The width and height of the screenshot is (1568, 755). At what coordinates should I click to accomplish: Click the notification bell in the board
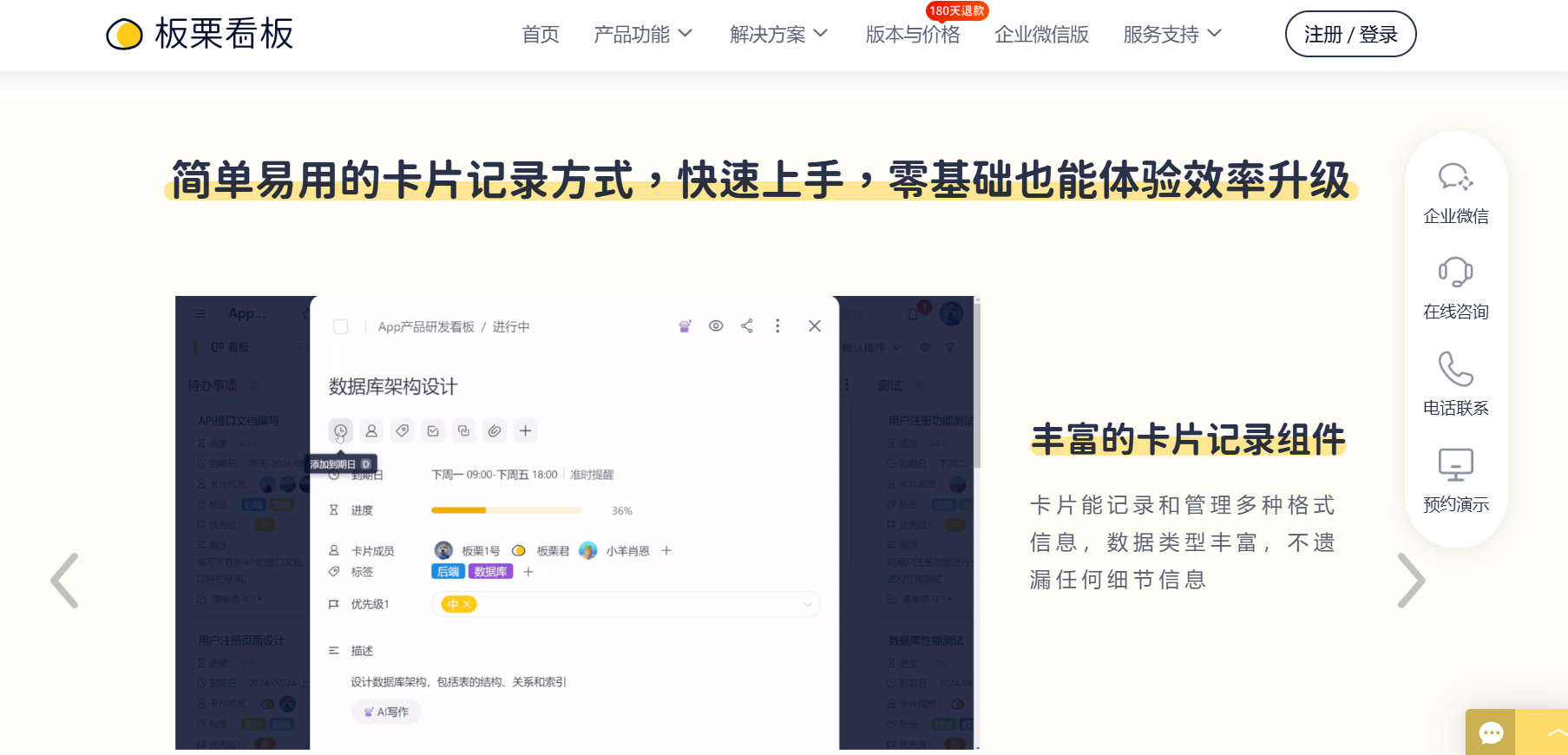pyautogui.click(x=913, y=314)
